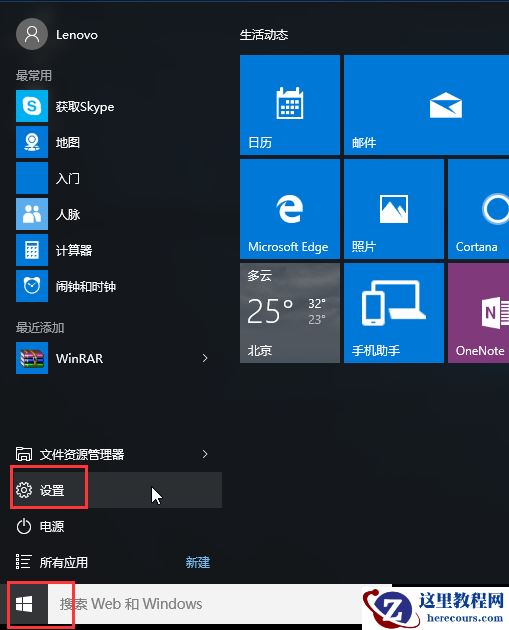Screen dimensions: 509x630
Task: Click the Windows Start logo button
Action: (24, 604)
